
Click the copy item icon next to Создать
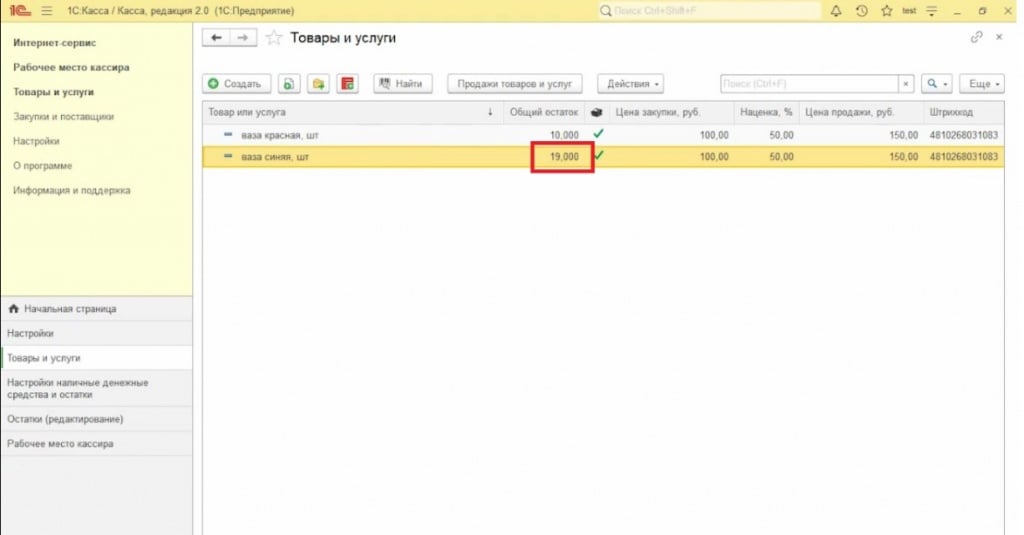pyautogui.click(x=289, y=84)
